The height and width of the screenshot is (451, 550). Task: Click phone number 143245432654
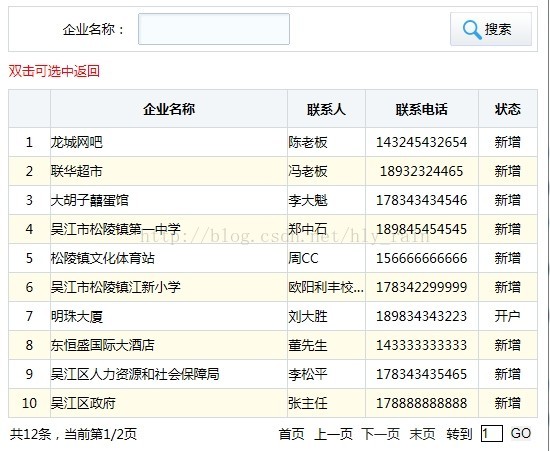pyautogui.click(x=422, y=142)
